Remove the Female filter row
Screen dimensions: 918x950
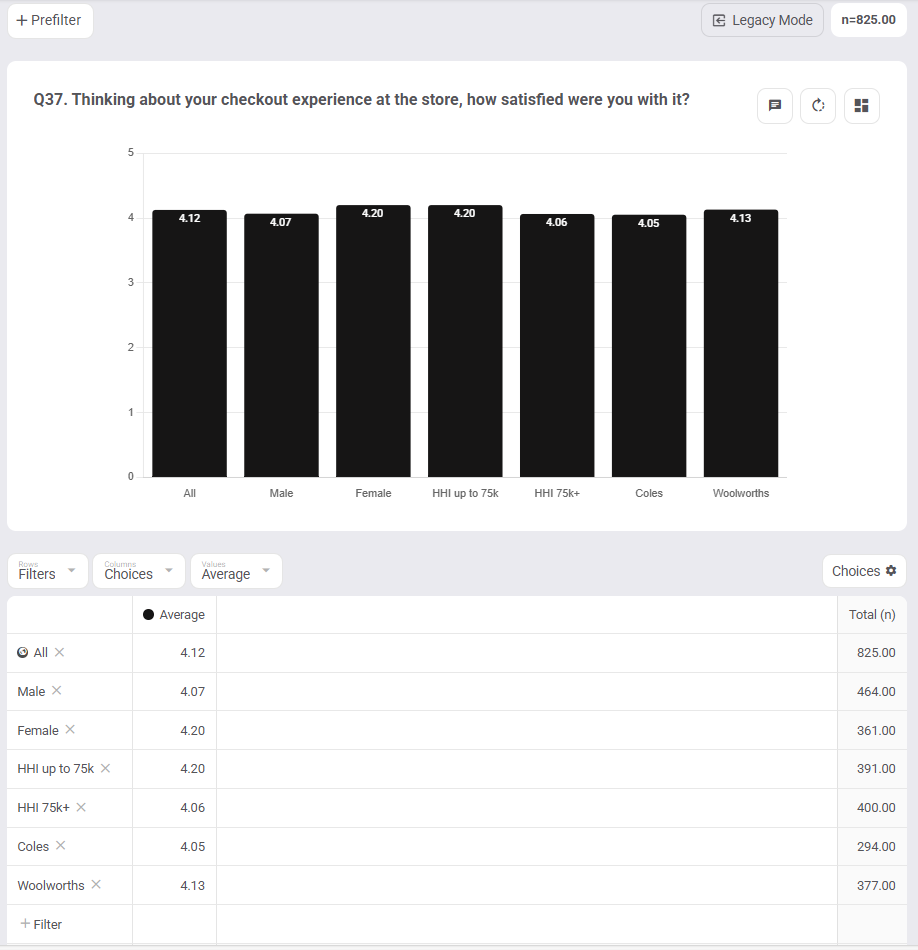pos(70,729)
